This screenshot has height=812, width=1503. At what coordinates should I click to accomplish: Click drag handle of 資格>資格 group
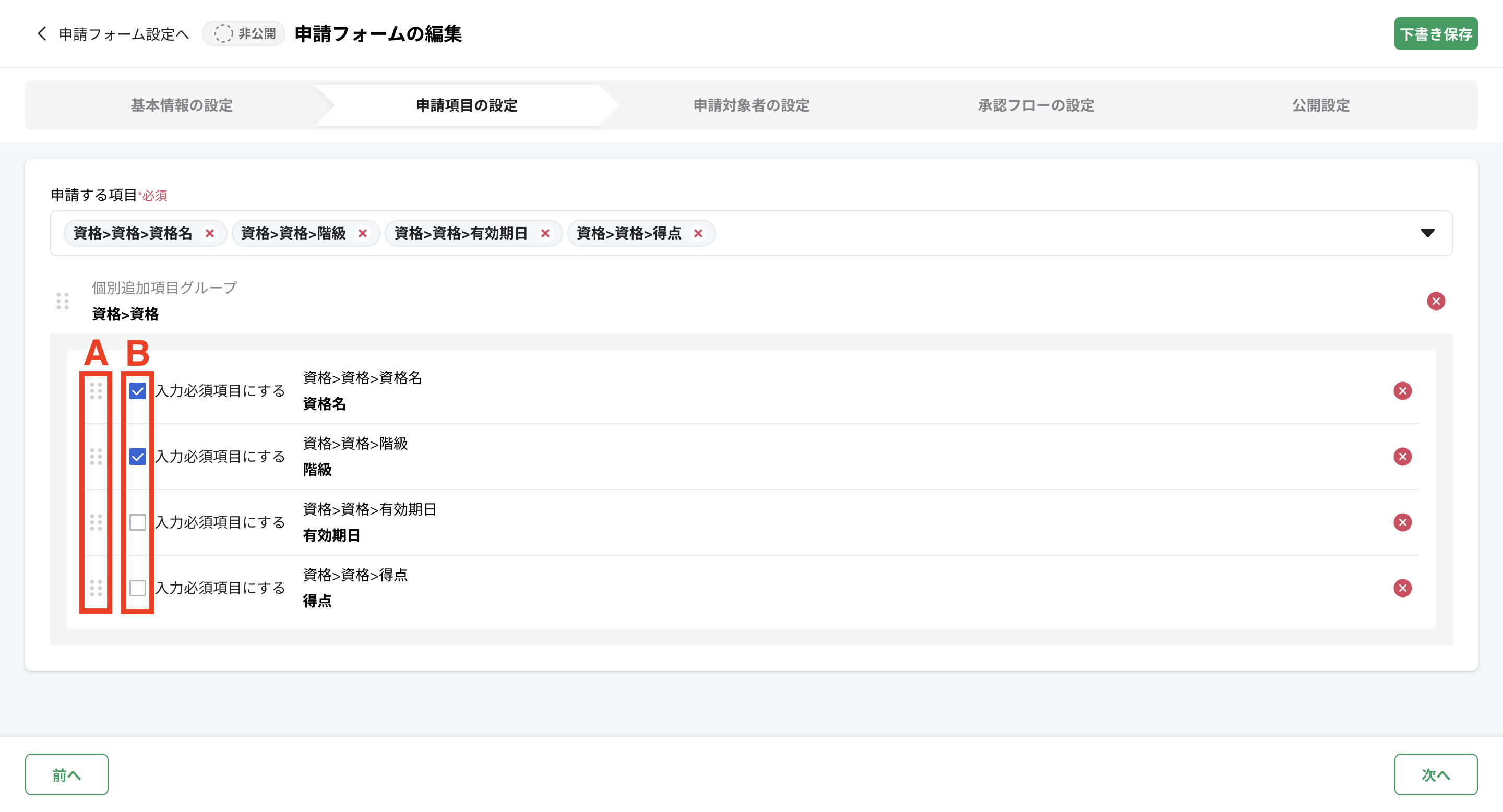click(x=63, y=301)
